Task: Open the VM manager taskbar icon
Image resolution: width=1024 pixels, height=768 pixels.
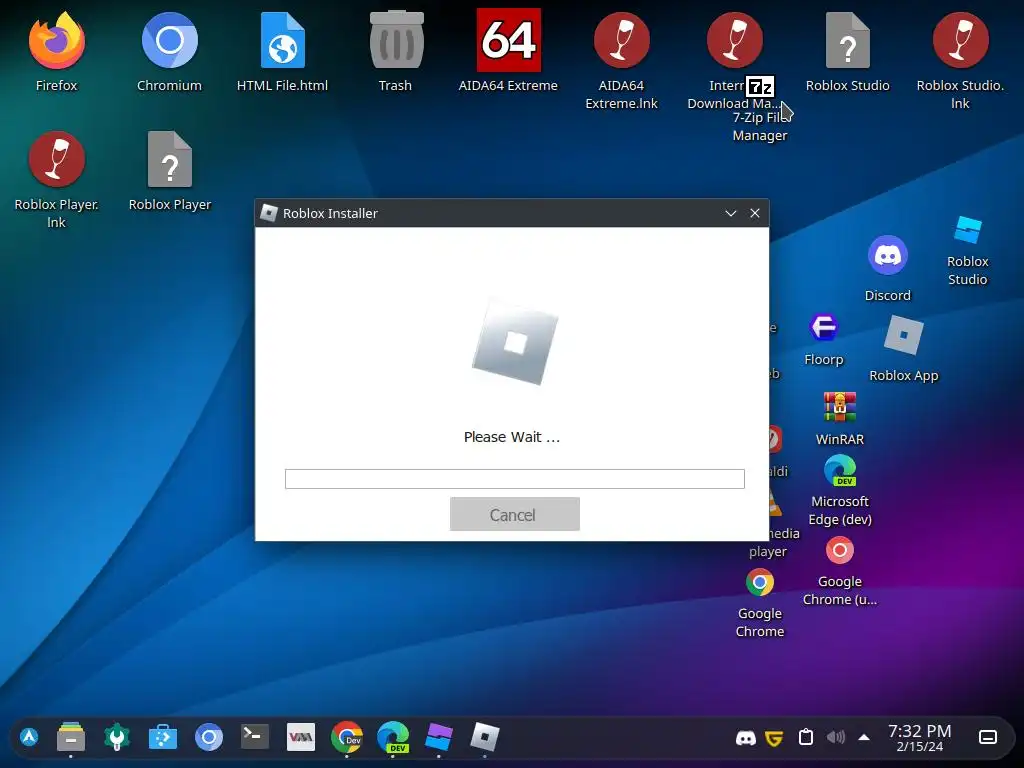Action: (x=301, y=737)
